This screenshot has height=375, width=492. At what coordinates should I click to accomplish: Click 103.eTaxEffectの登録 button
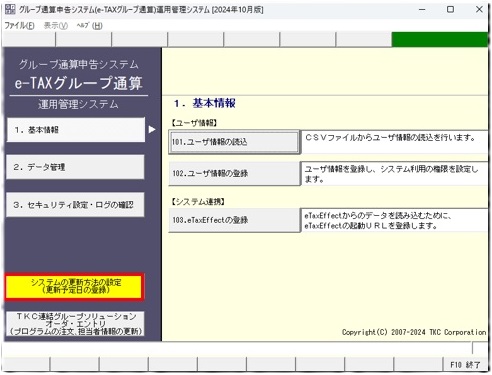[234, 220]
